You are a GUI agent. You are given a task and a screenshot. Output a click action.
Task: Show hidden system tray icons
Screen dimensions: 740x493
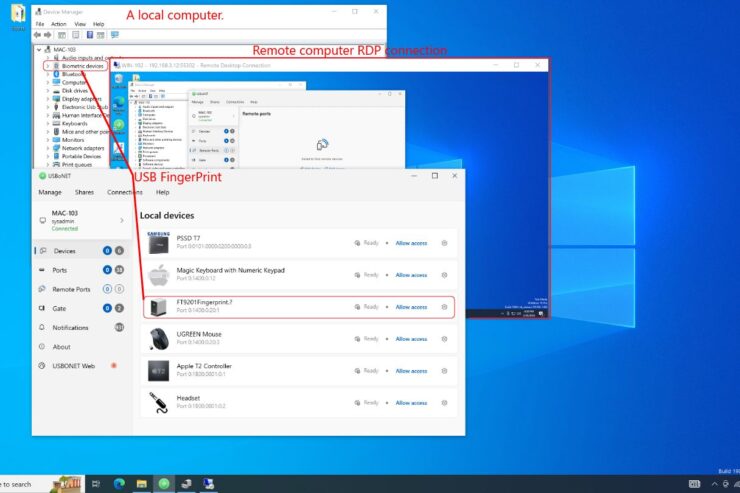(x=714, y=484)
